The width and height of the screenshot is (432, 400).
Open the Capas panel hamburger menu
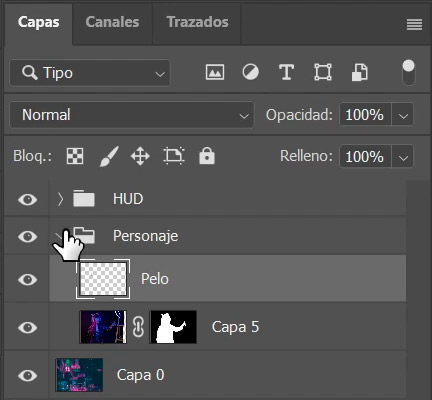click(x=414, y=25)
